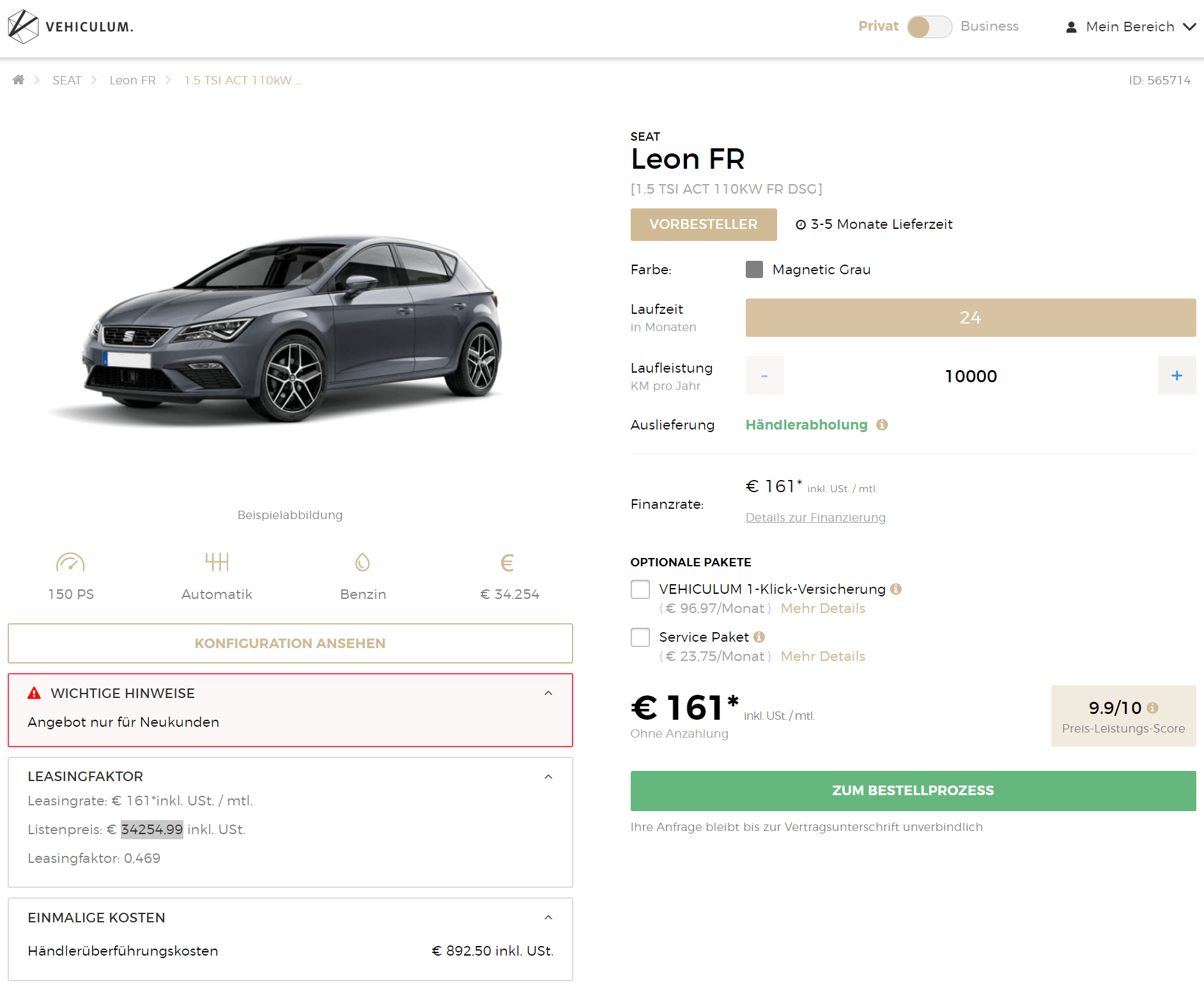Open the 1.5 TSI ACT 110kW breadcrumb
Screen dimensions: 1204x985
pos(243,80)
